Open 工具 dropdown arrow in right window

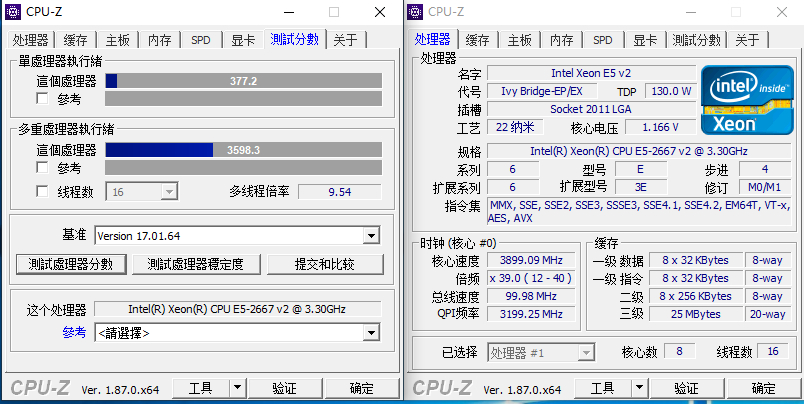point(639,388)
